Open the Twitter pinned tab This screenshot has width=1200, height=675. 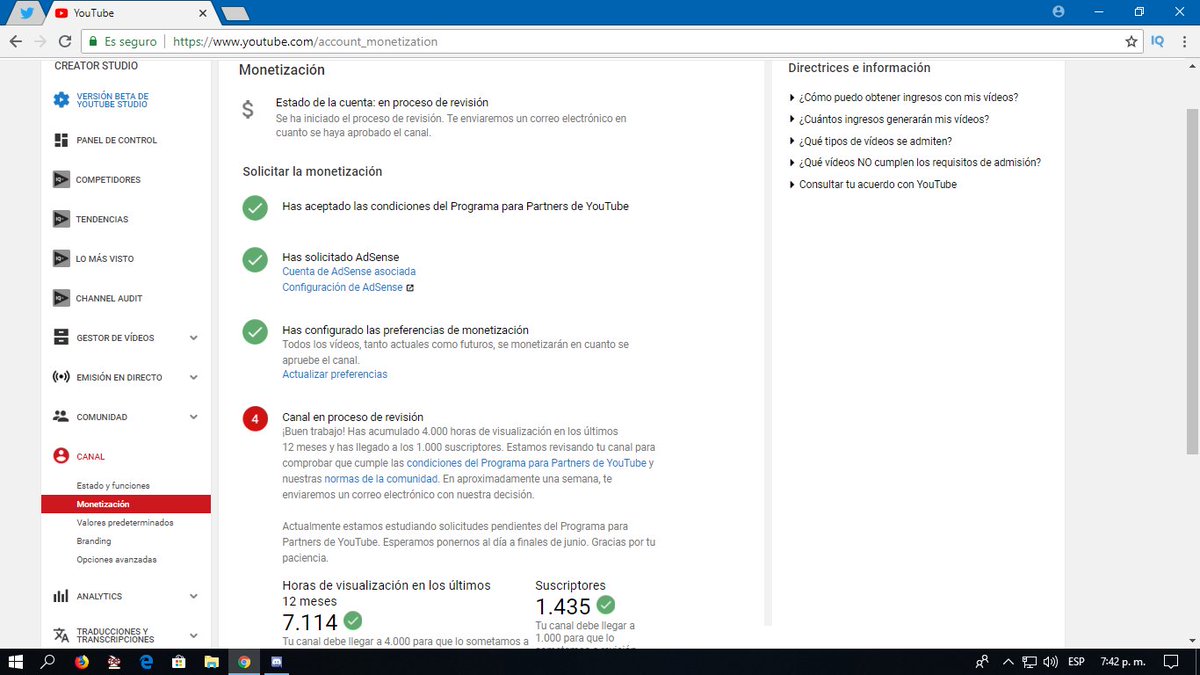[26, 13]
